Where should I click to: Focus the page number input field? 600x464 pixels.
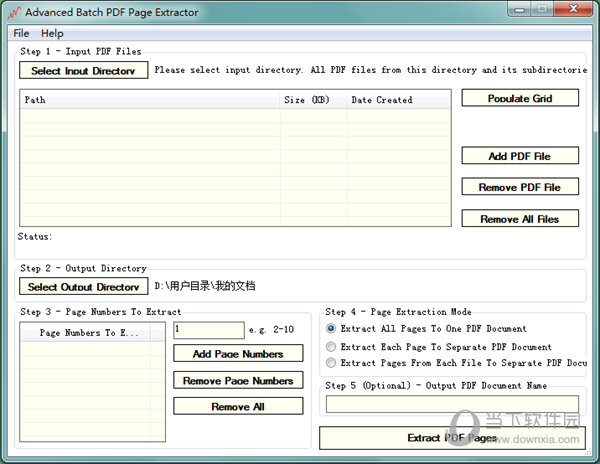pyautogui.click(x=209, y=330)
